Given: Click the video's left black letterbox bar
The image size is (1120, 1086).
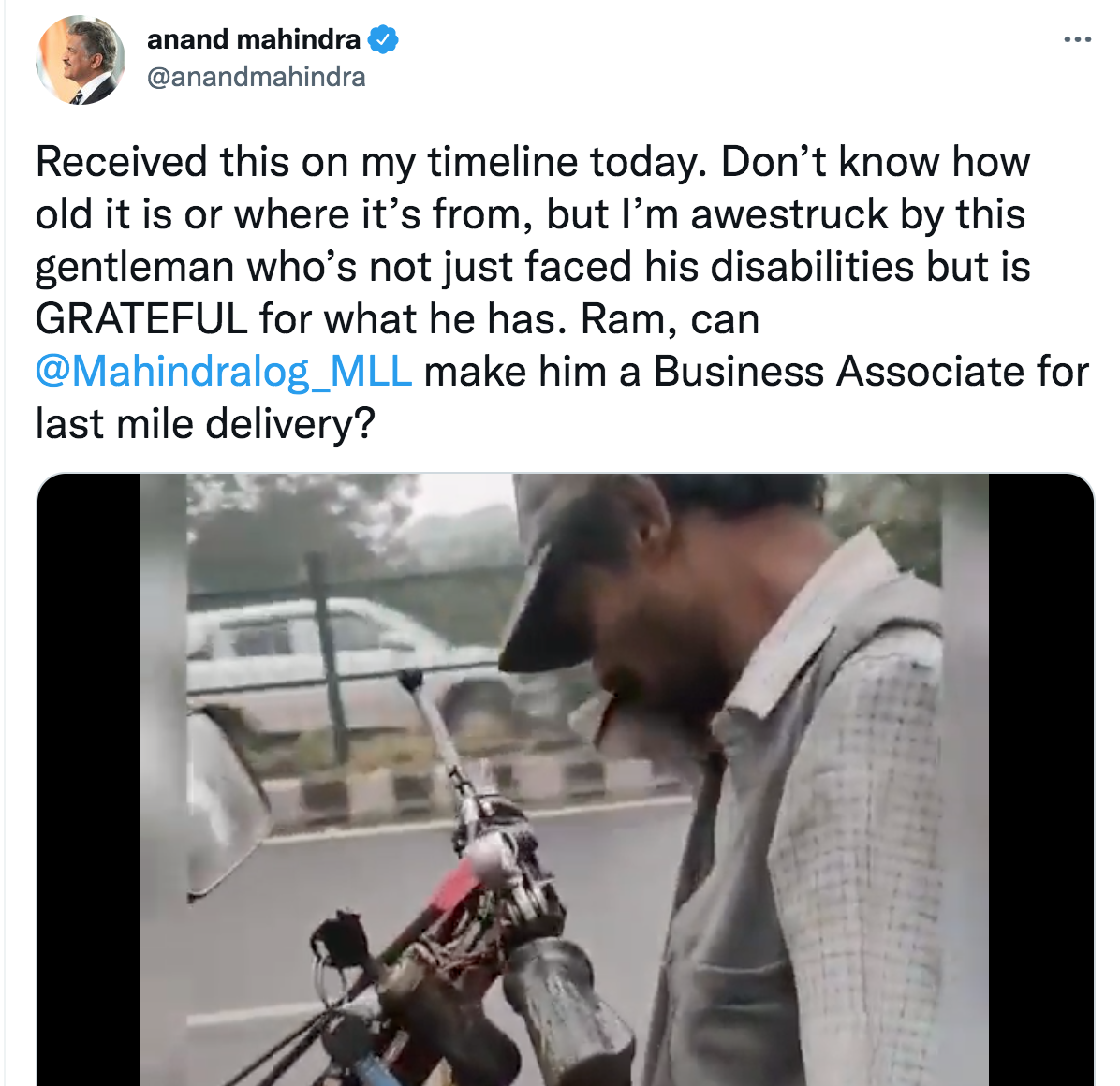Looking at the screenshot, I should (88, 779).
